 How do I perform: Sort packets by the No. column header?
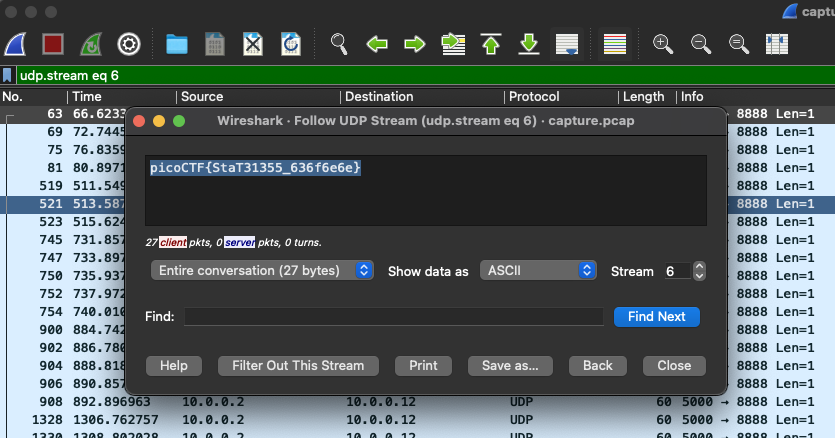[x=33, y=96]
